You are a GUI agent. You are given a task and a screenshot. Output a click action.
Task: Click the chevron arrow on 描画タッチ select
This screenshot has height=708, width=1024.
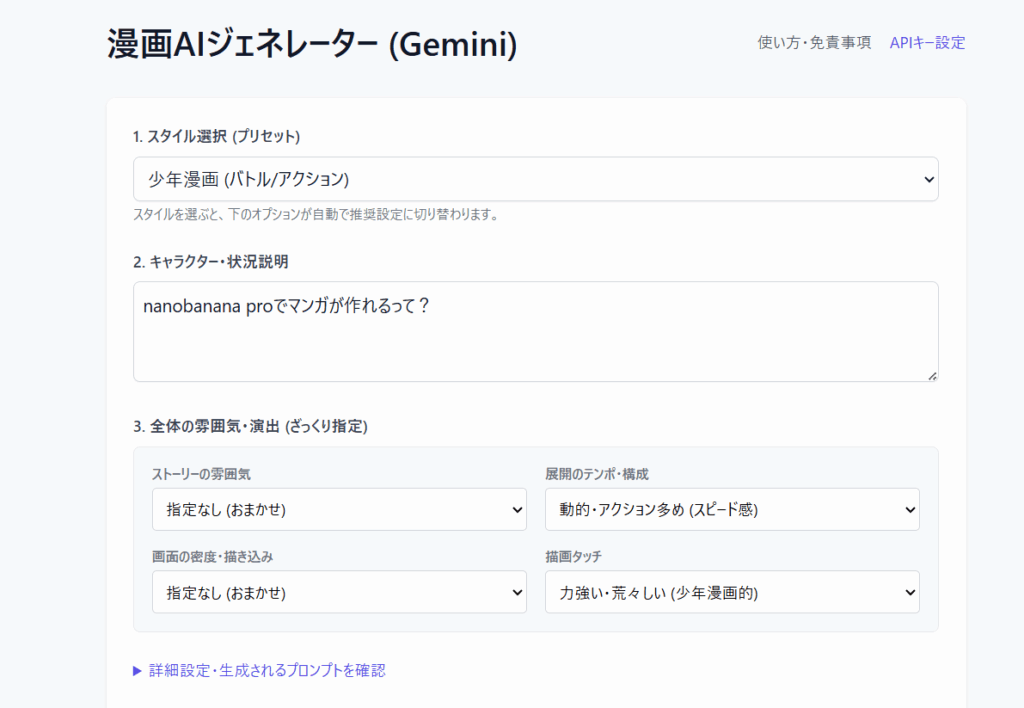(910, 592)
